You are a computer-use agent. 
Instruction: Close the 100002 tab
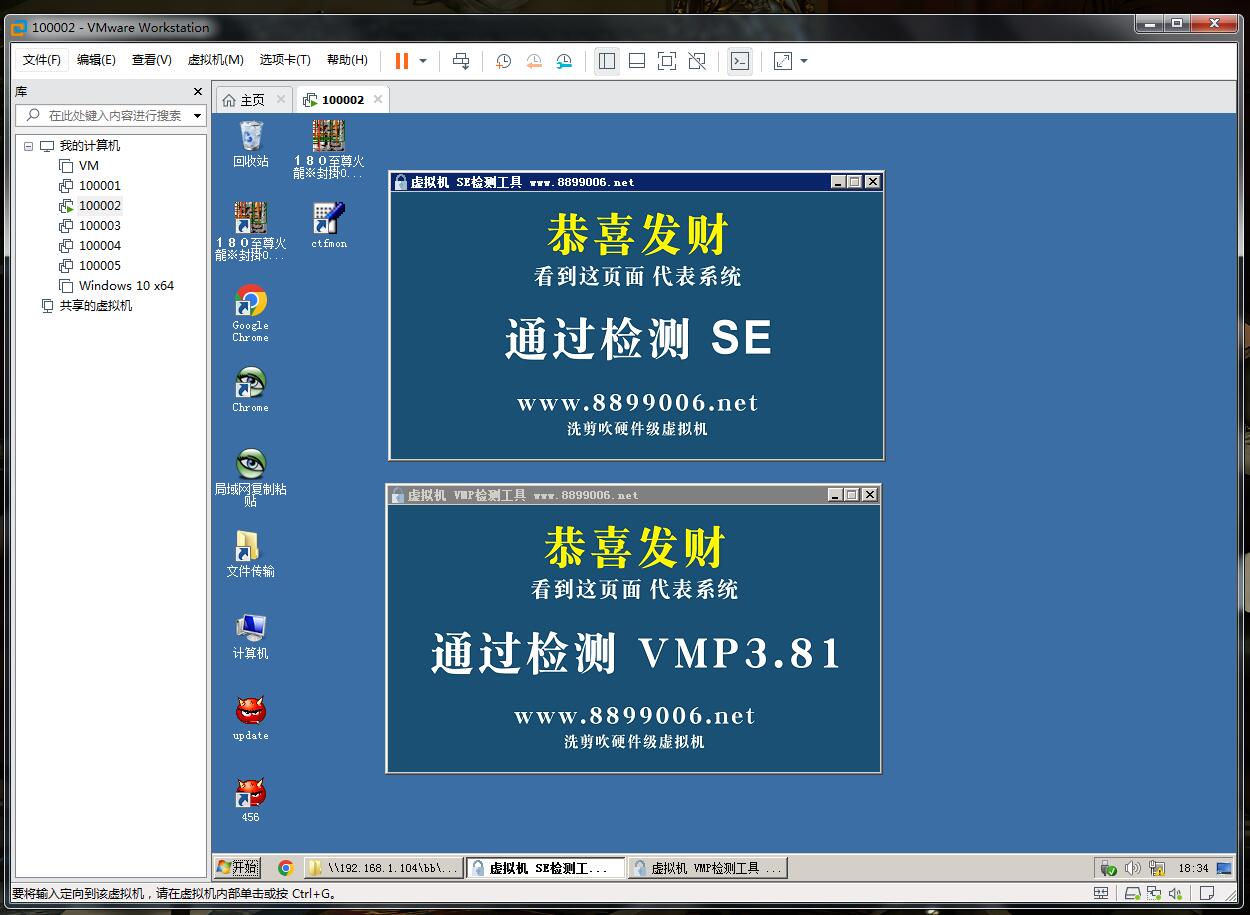377,99
